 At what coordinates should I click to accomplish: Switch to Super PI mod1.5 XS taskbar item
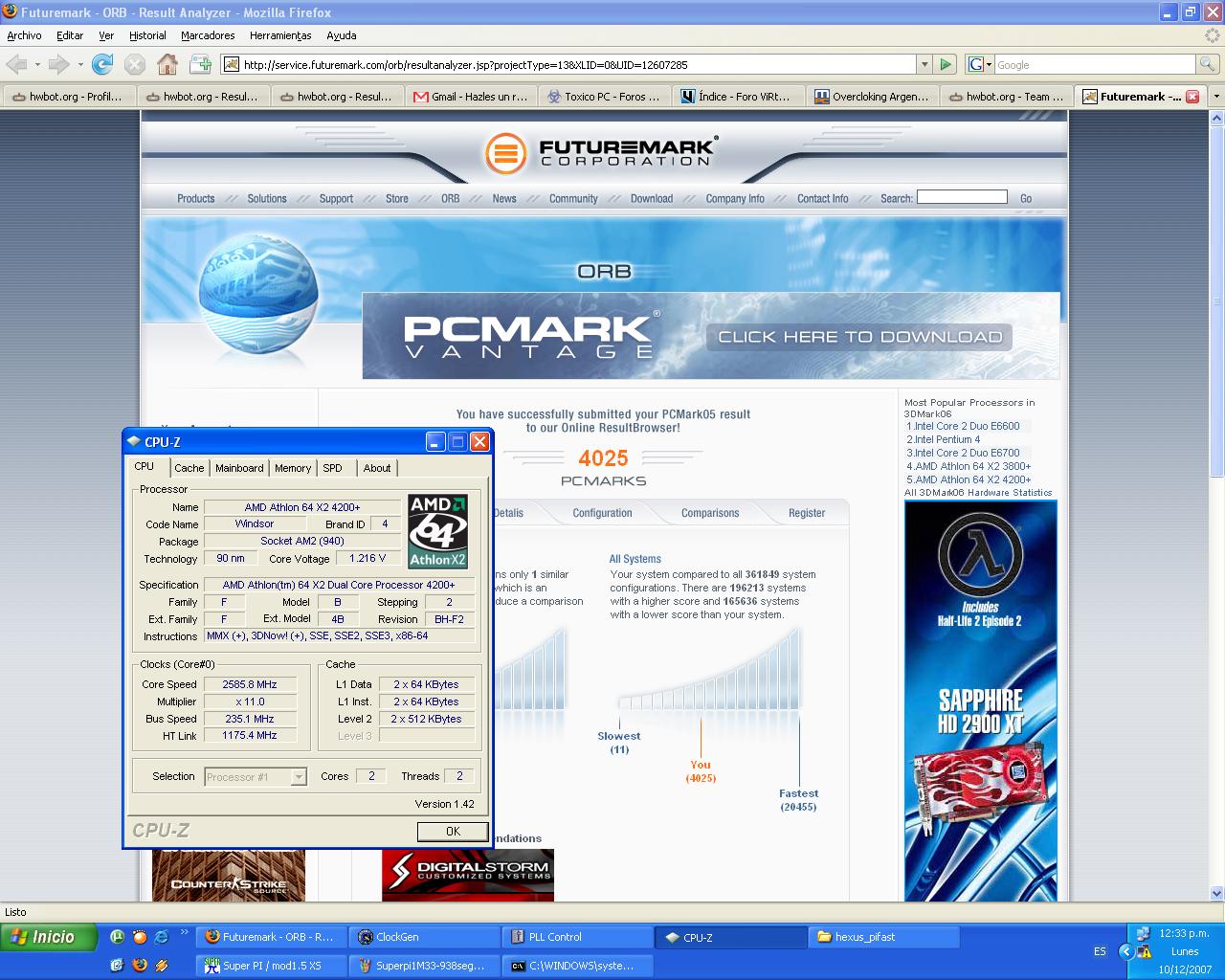coord(271,966)
